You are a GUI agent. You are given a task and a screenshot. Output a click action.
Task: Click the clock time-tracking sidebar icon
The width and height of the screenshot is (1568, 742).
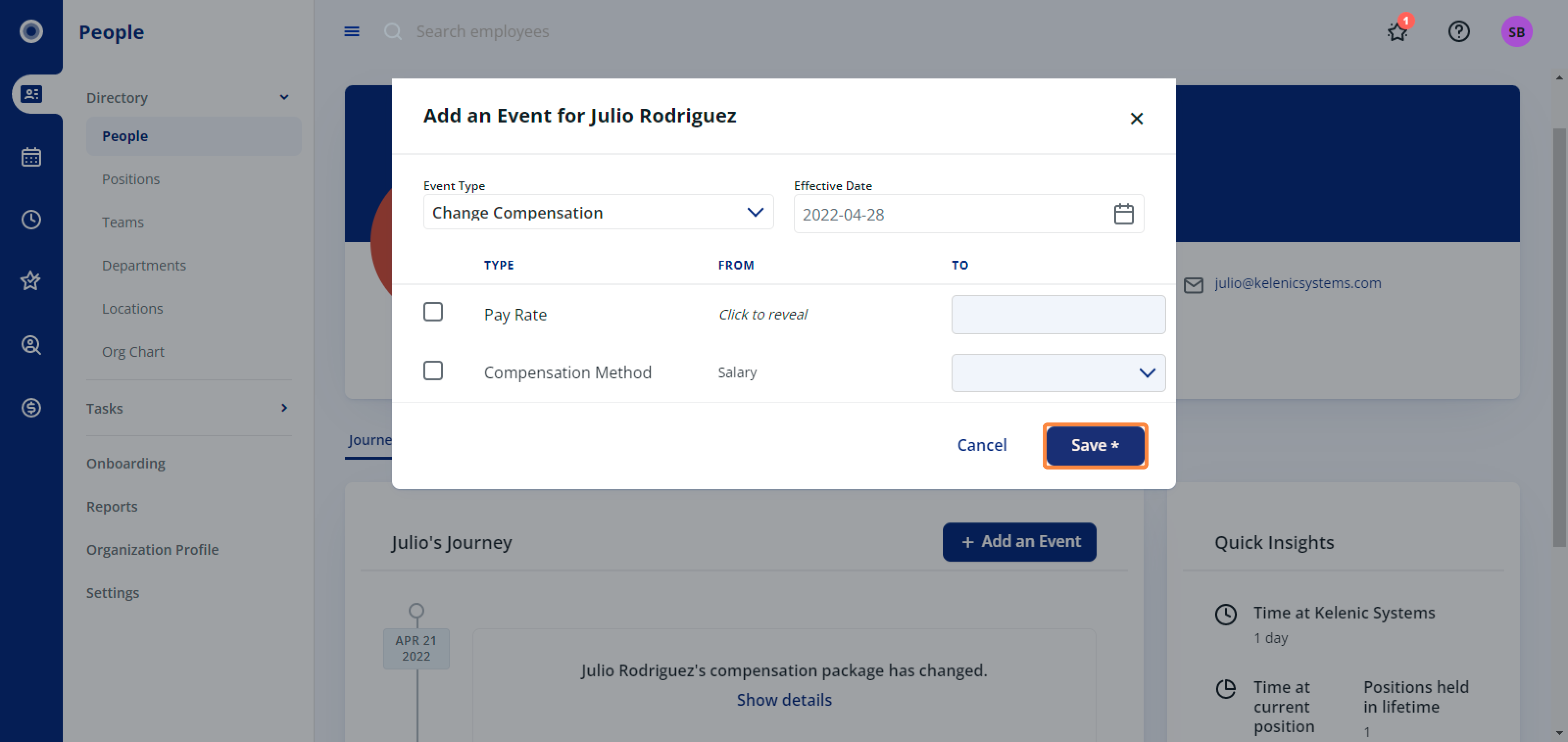click(x=31, y=220)
